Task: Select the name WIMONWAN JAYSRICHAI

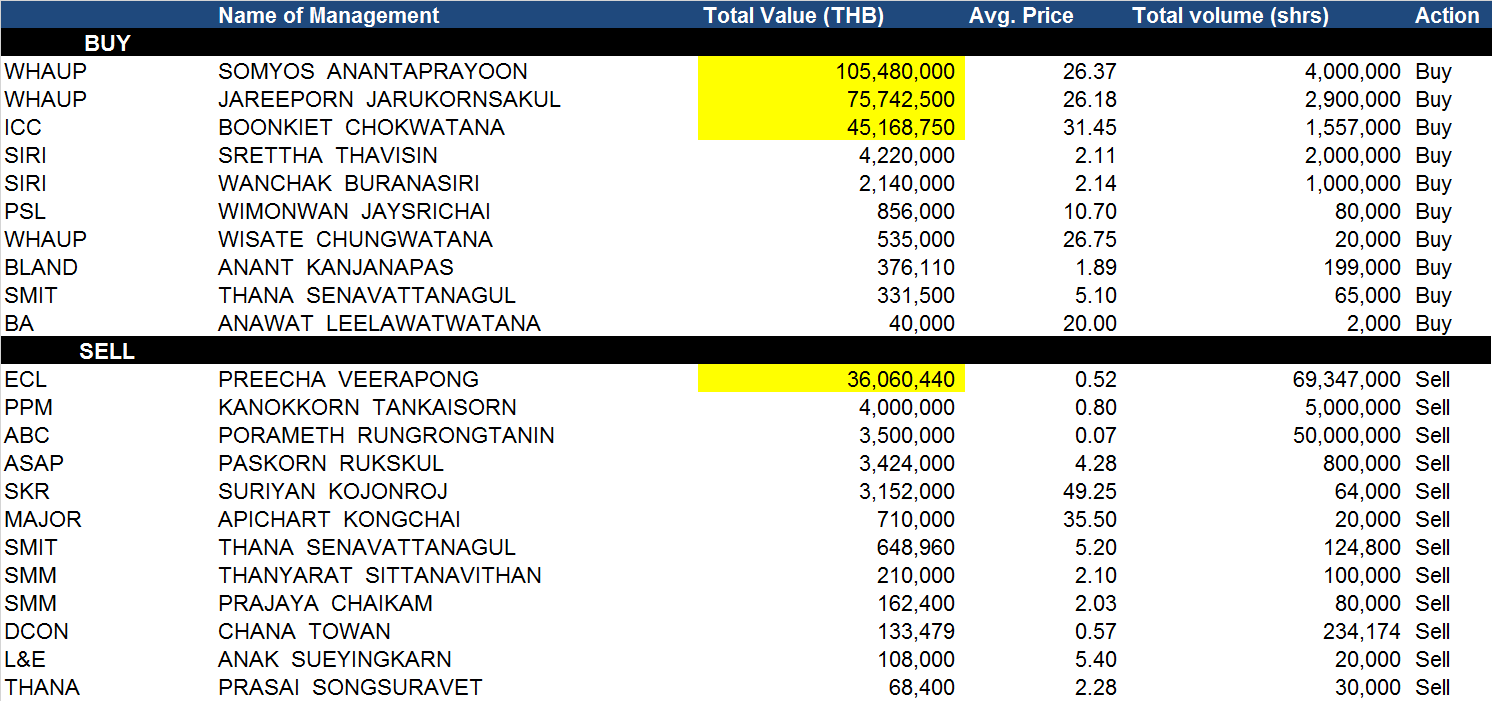Action: click(354, 211)
